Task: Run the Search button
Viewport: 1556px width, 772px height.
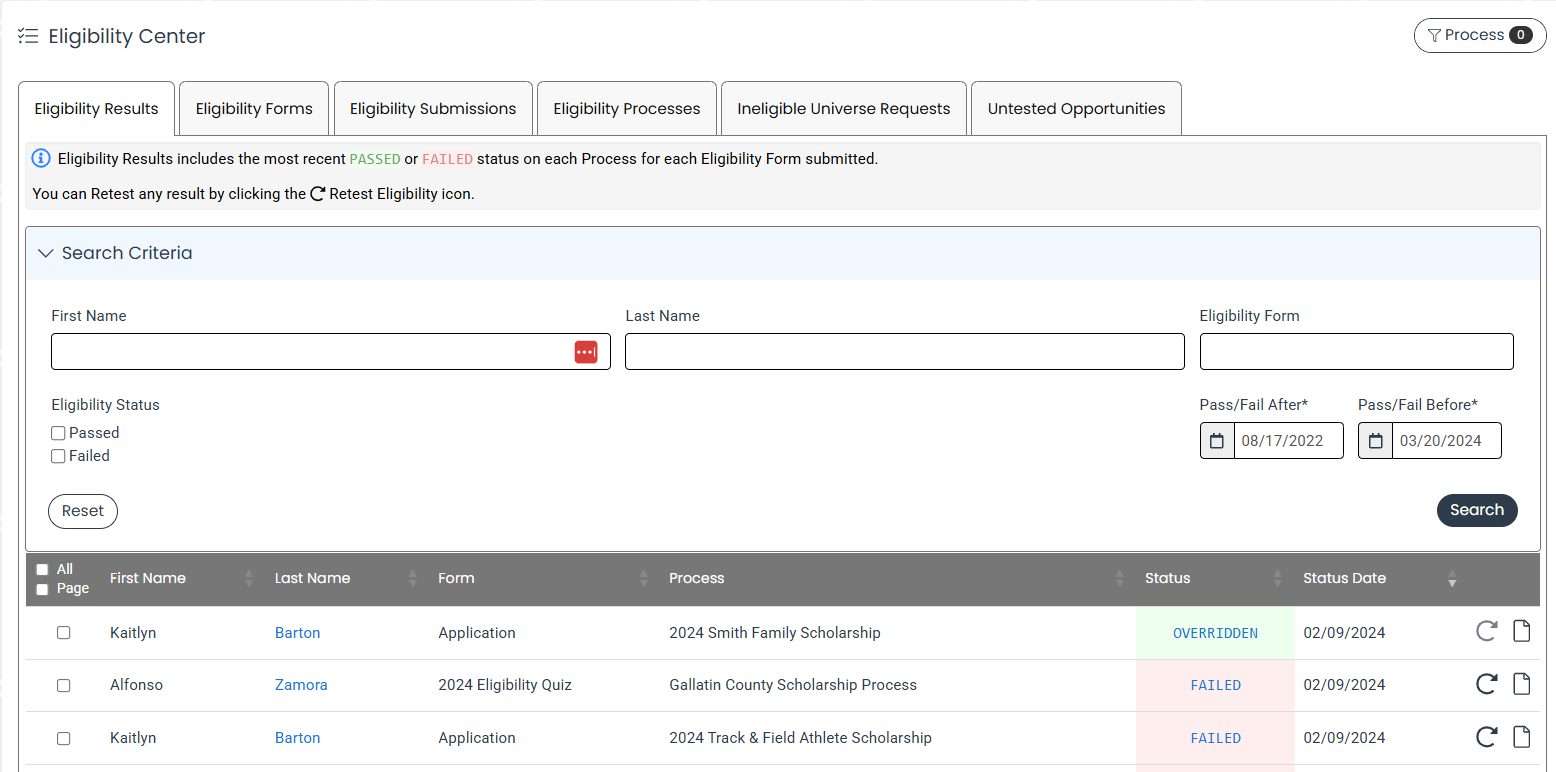Action: (x=1477, y=510)
